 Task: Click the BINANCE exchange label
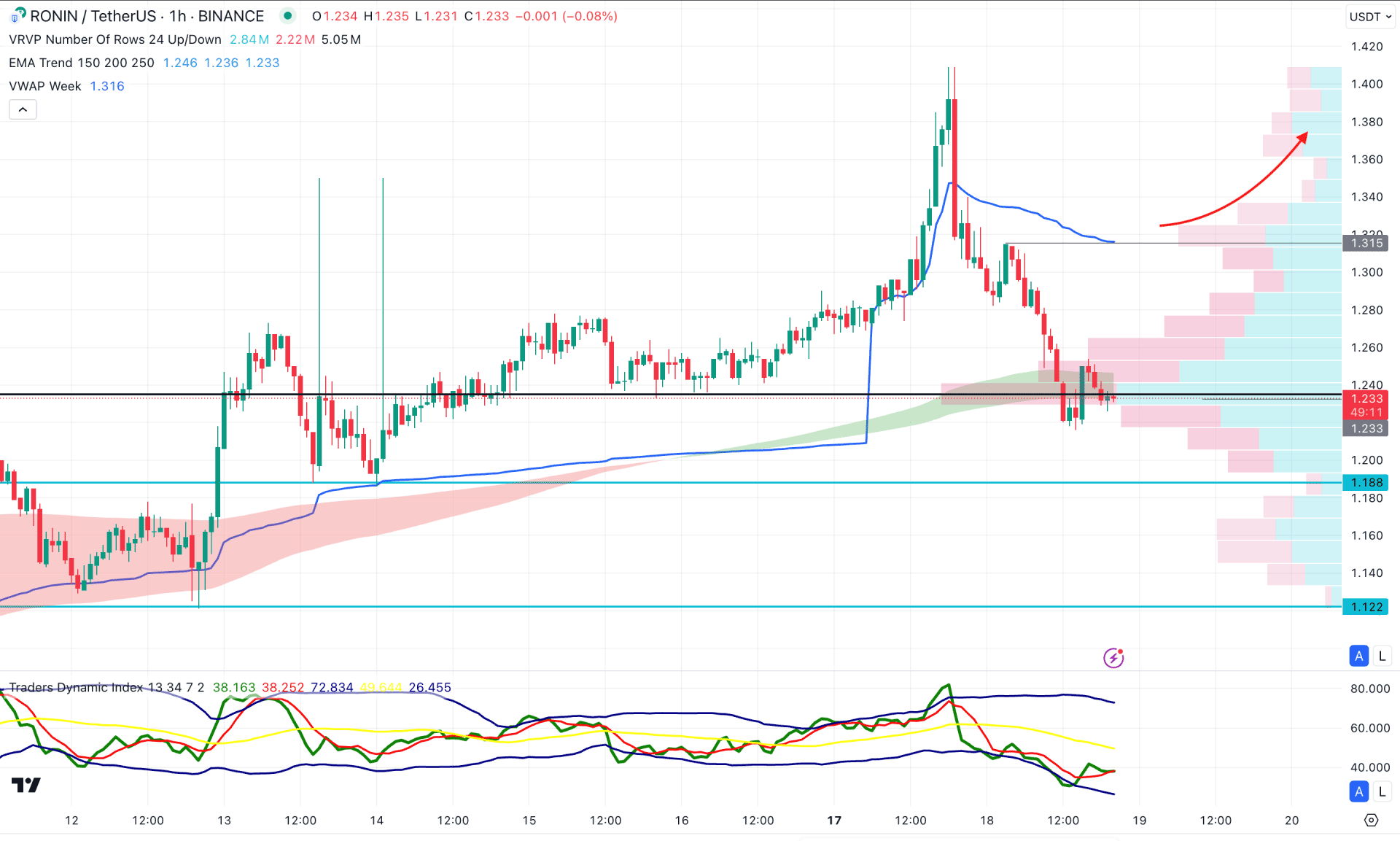[x=231, y=16]
